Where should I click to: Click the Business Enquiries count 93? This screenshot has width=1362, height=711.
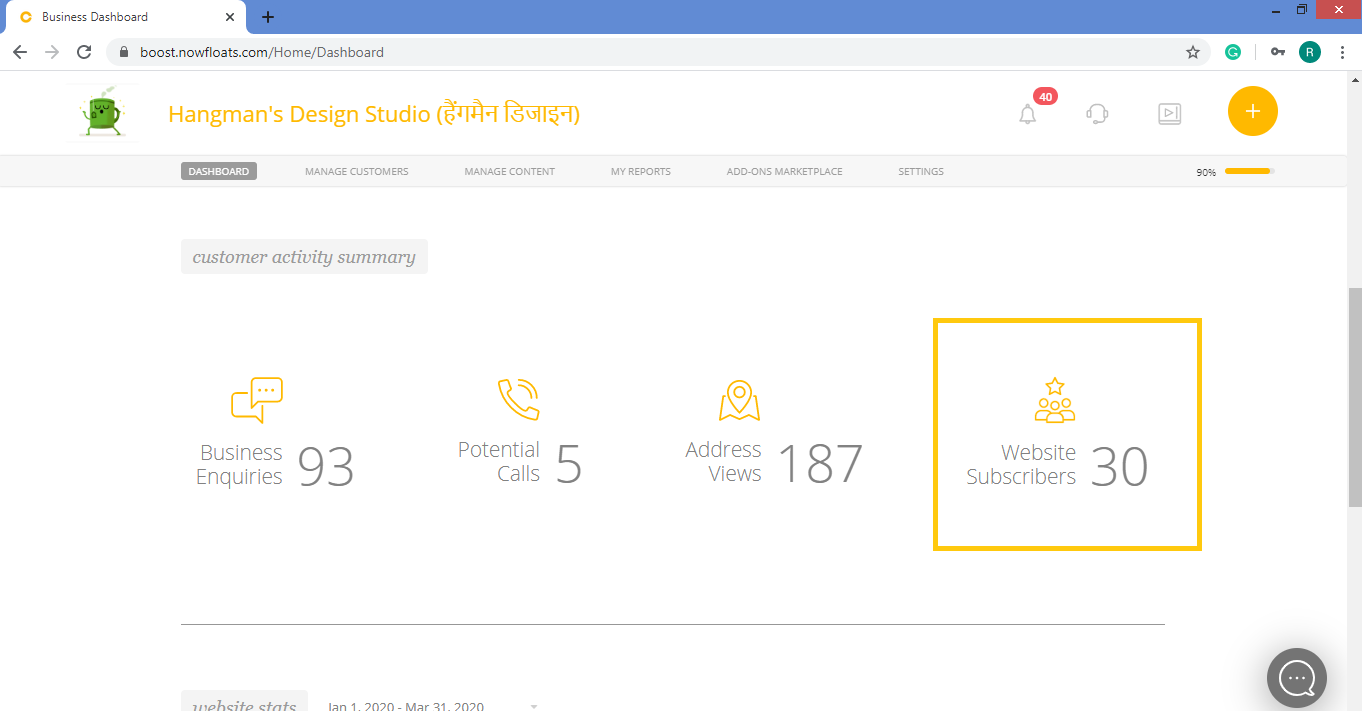click(326, 466)
